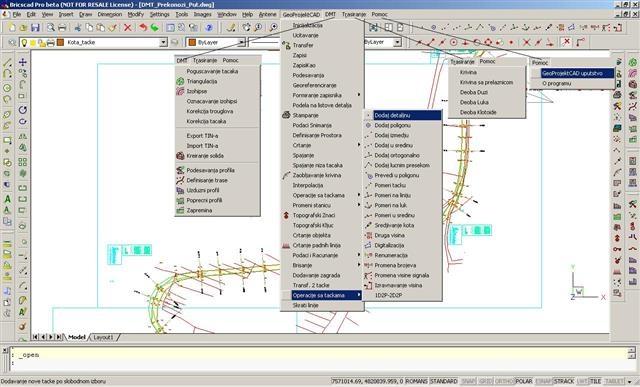Toggle the GRID status bar button
Image resolution: width=640 pixels, height=387 pixels.
point(486,381)
